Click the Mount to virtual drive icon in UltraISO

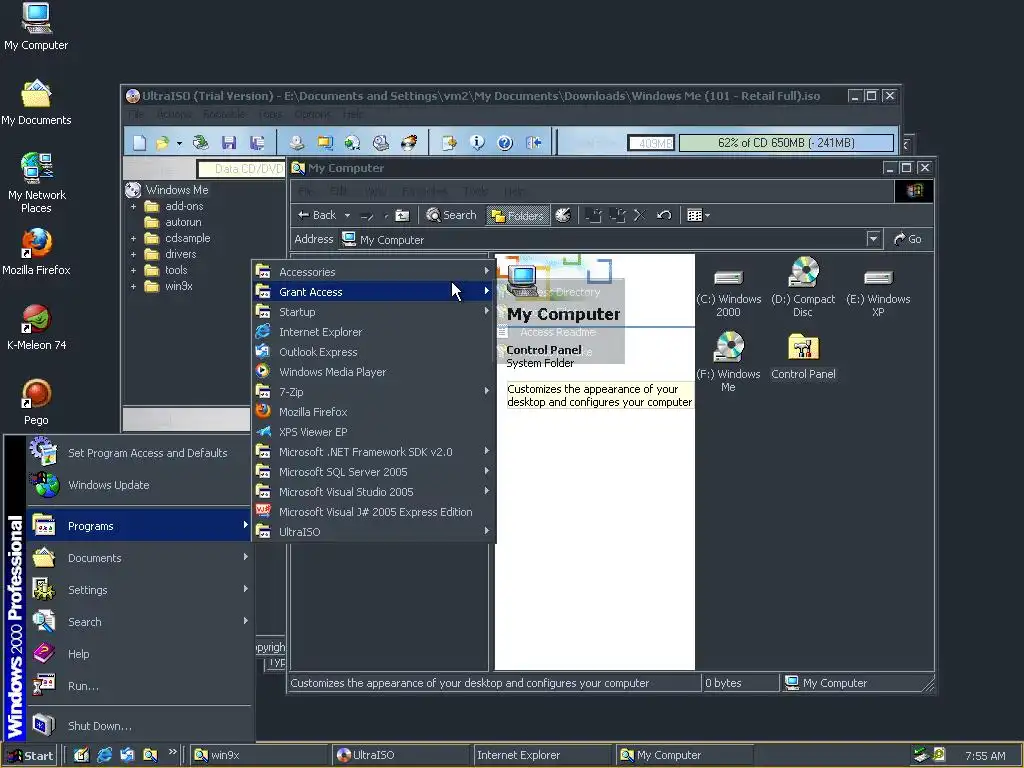pyautogui.click(x=381, y=142)
